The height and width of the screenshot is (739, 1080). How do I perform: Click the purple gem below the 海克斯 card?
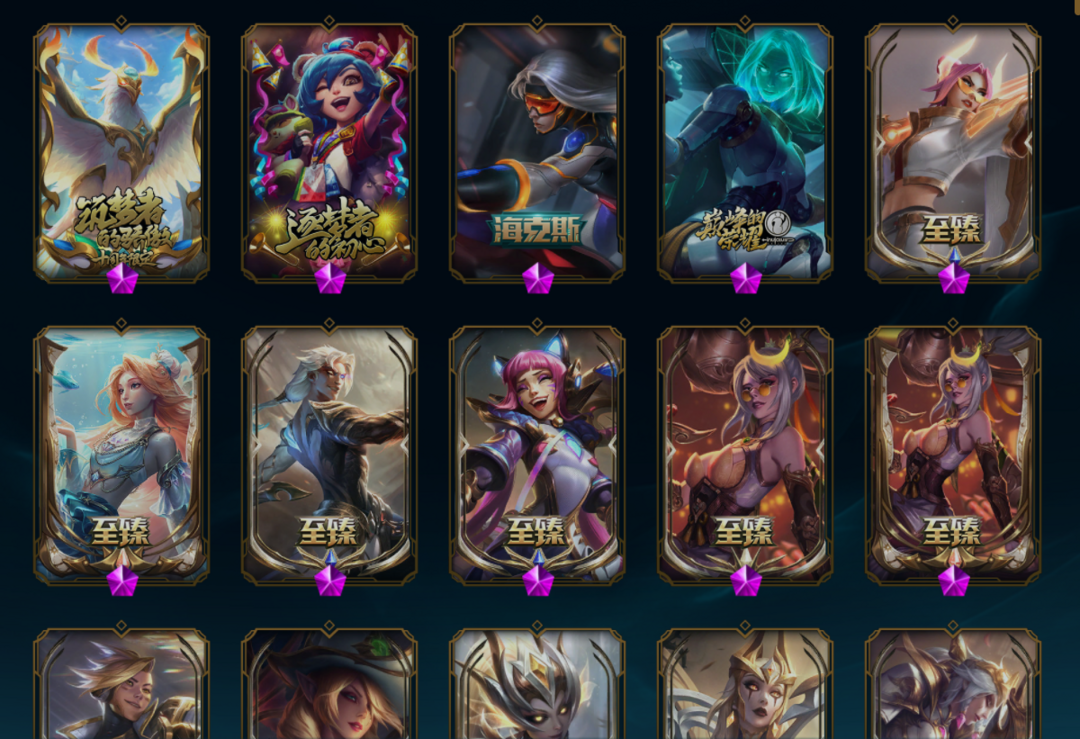pos(538,280)
